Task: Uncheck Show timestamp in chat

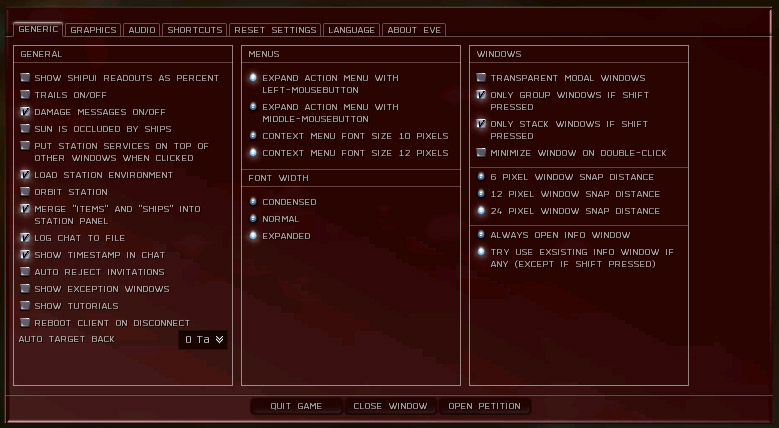Action: [x=25, y=255]
